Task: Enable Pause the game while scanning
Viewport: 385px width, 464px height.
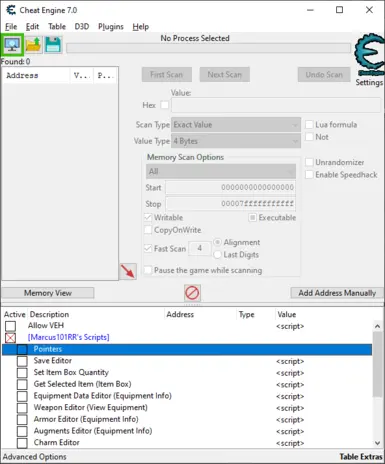Action: pos(148,270)
